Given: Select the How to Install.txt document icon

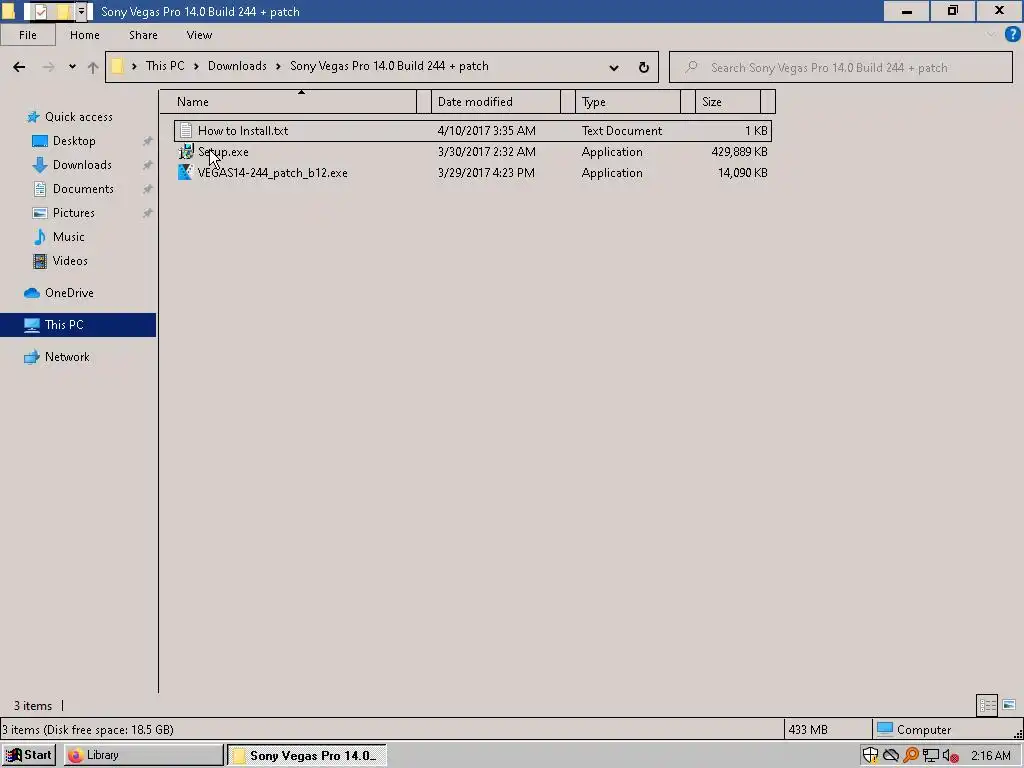Looking at the screenshot, I should tap(186, 131).
